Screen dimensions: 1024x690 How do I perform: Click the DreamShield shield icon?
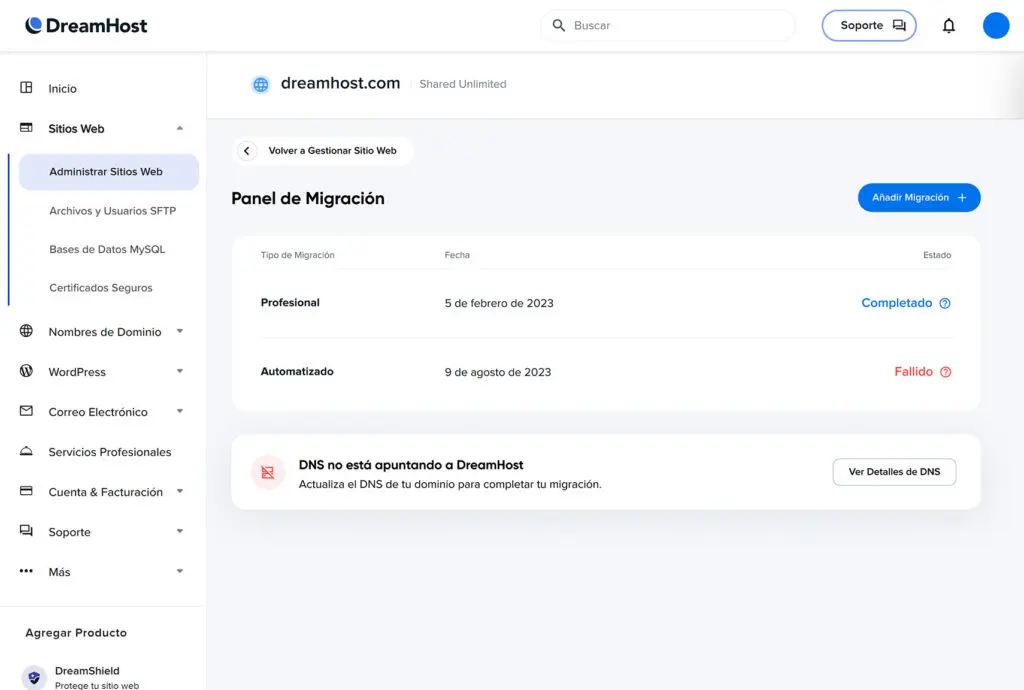pyautogui.click(x=34, y=678)
